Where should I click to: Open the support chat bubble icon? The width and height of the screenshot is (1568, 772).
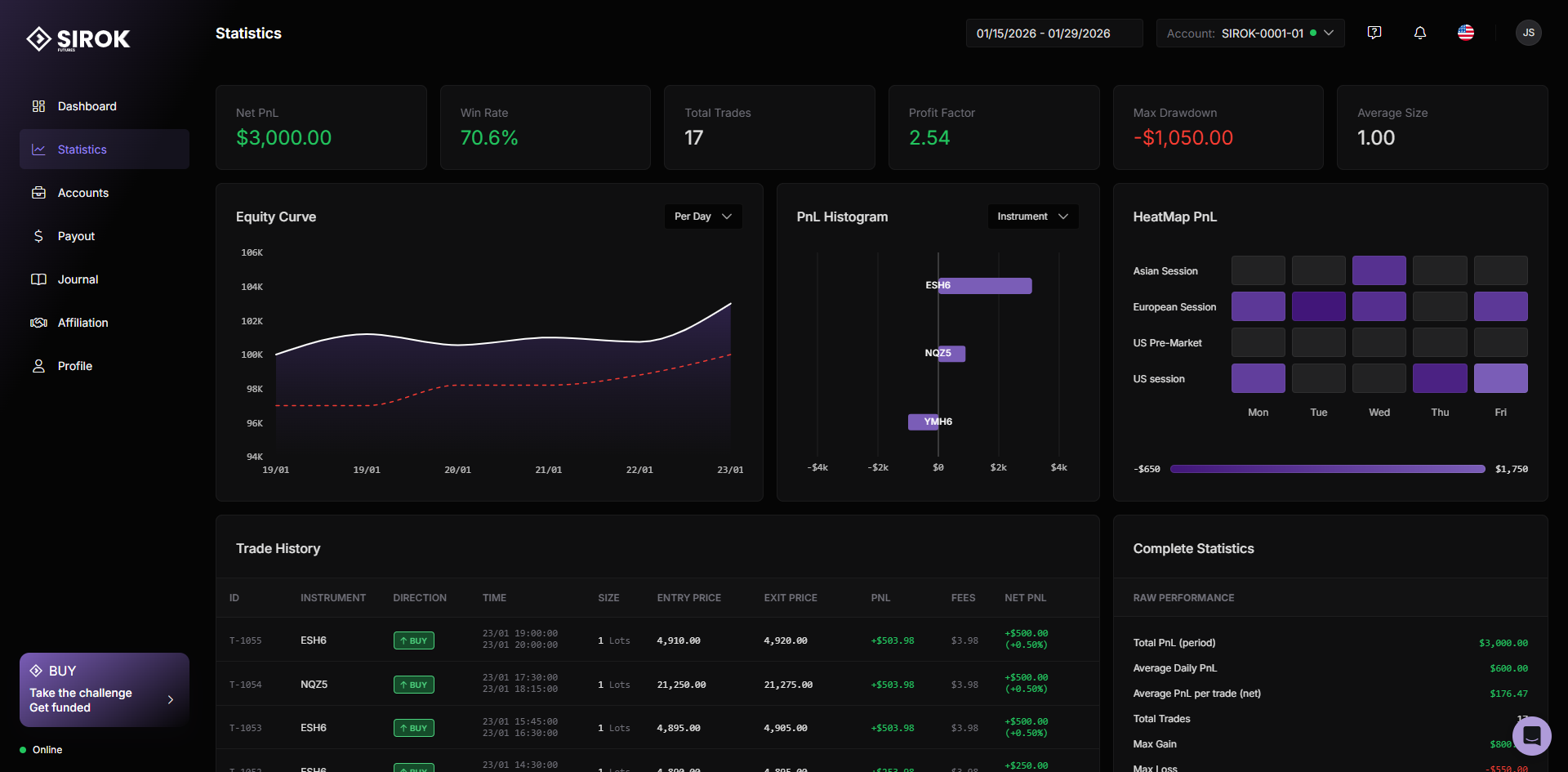coord(1532,736)
